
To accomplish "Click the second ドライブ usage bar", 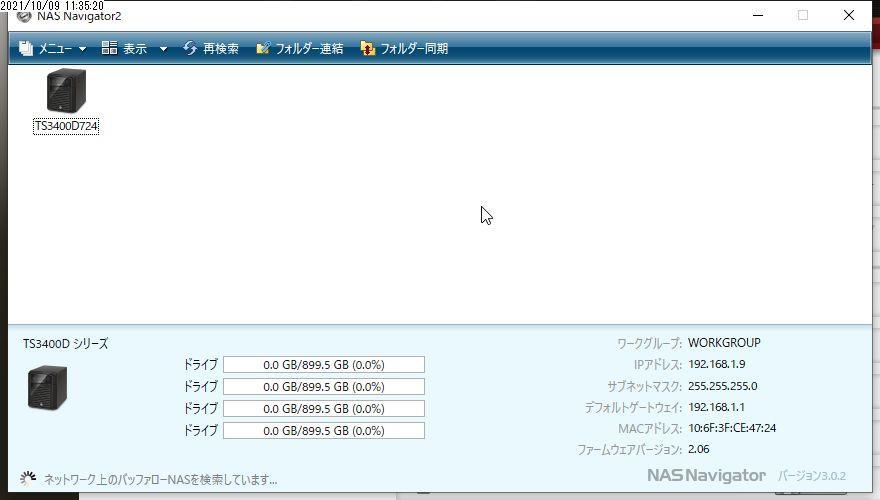I will [324, 387].
